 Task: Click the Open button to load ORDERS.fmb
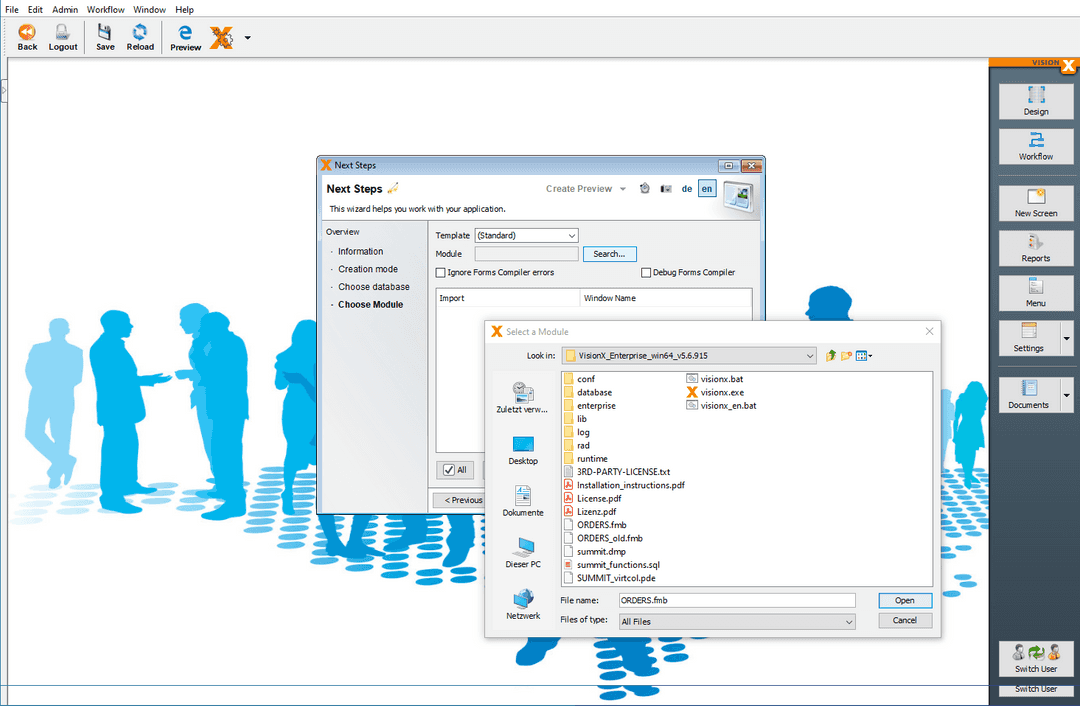pos(904,600)
